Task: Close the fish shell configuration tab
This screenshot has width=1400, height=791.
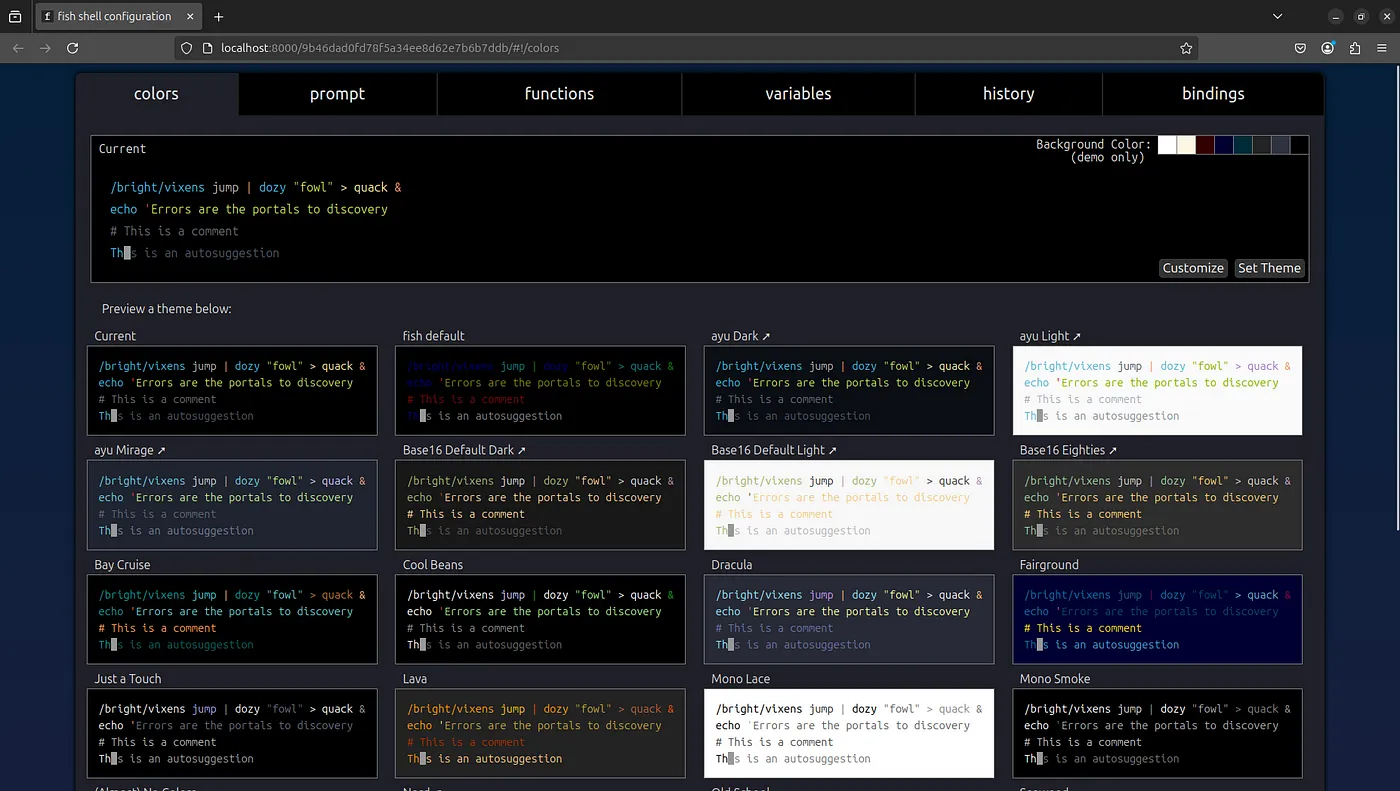Action: click(x=190, y=16)
